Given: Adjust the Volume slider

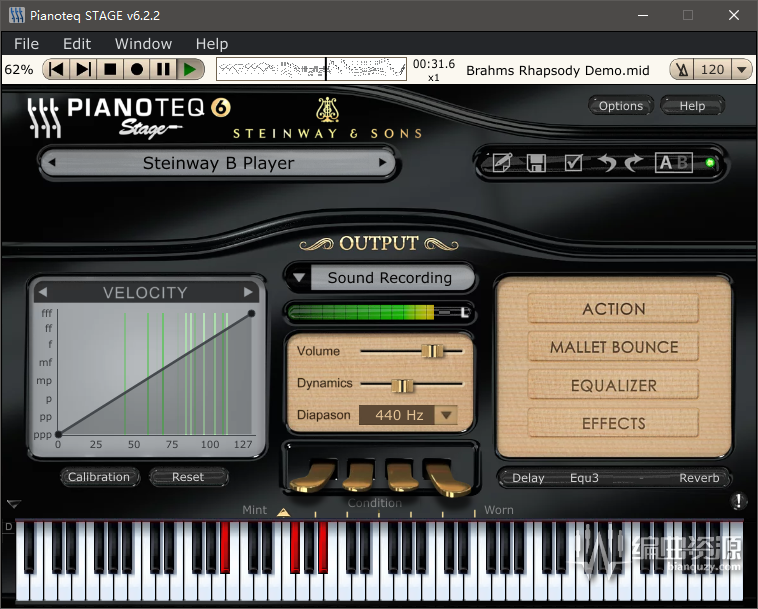Looking at the screenshot, I should [432, 351].
